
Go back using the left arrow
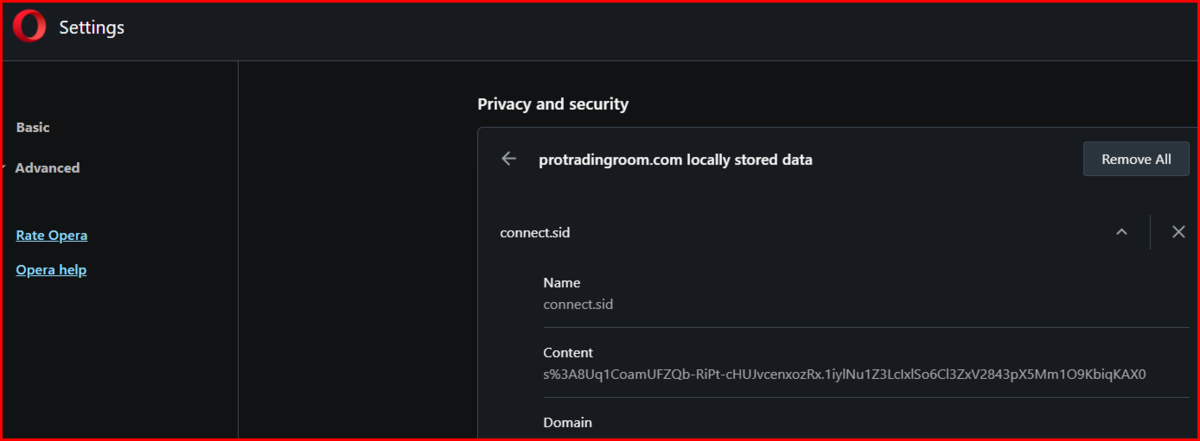(x=509, y=159)
